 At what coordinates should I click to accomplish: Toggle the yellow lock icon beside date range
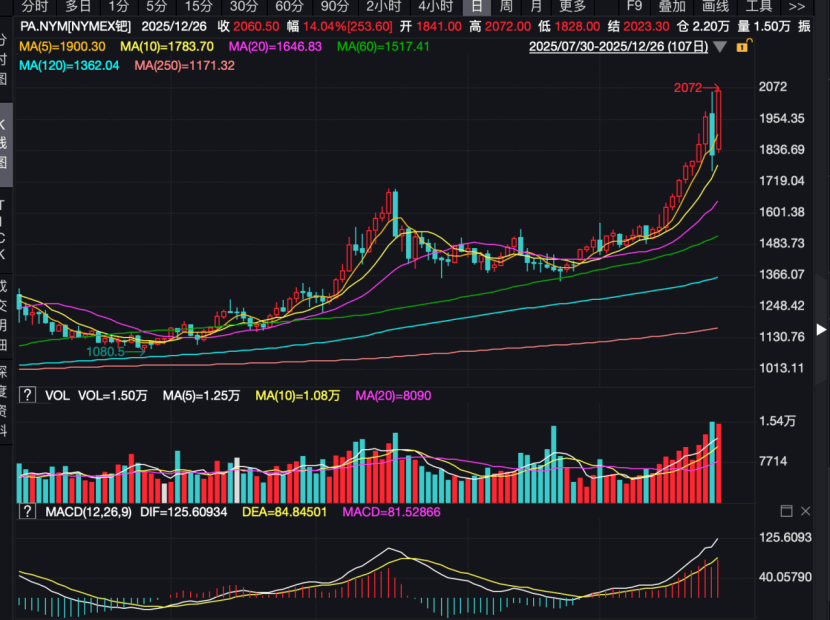tap(742, 46)
